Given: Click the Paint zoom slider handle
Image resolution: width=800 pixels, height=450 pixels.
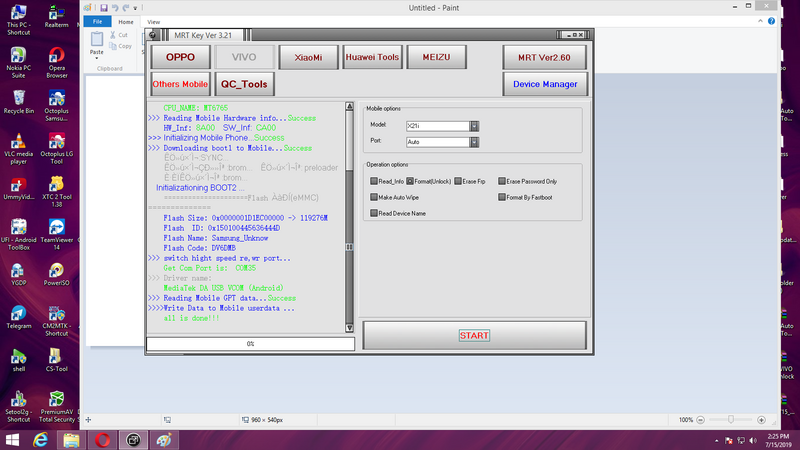Looking at the screenshot, I should (731, 419).
